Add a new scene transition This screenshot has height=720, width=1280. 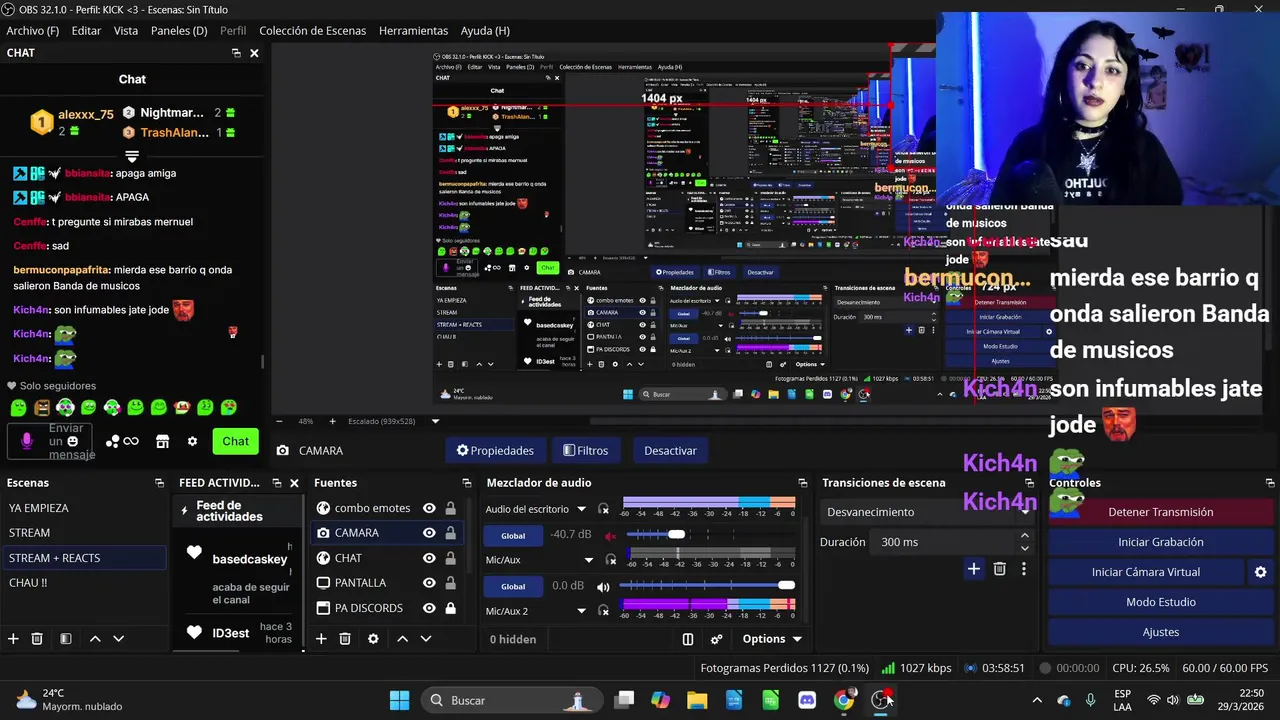973,569
